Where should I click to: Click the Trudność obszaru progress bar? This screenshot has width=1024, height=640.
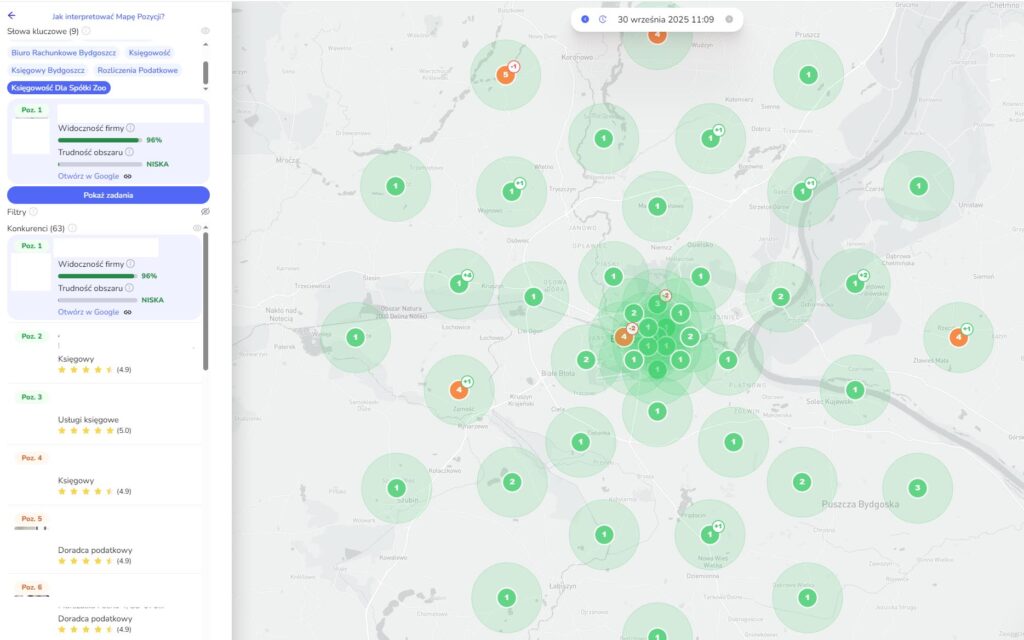pos(101,164)
